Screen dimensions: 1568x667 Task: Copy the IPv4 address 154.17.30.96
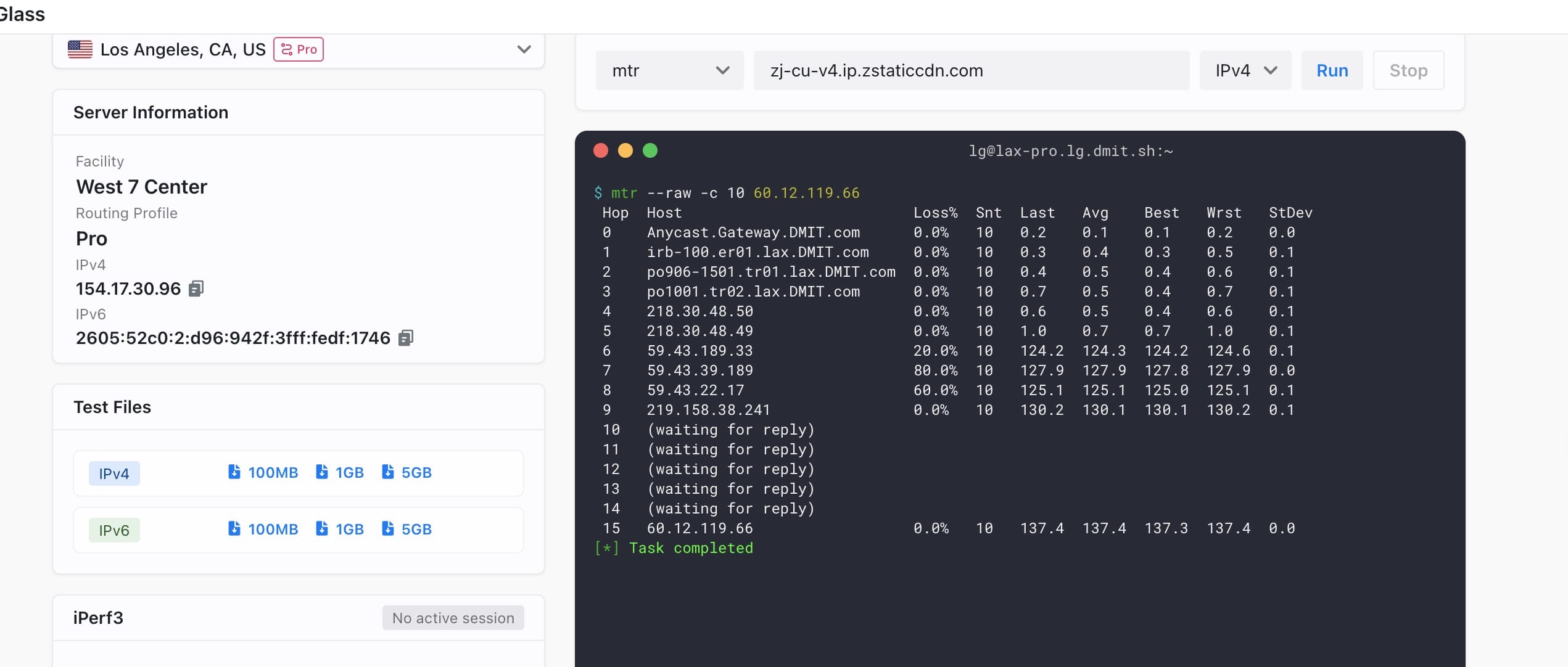196,288
